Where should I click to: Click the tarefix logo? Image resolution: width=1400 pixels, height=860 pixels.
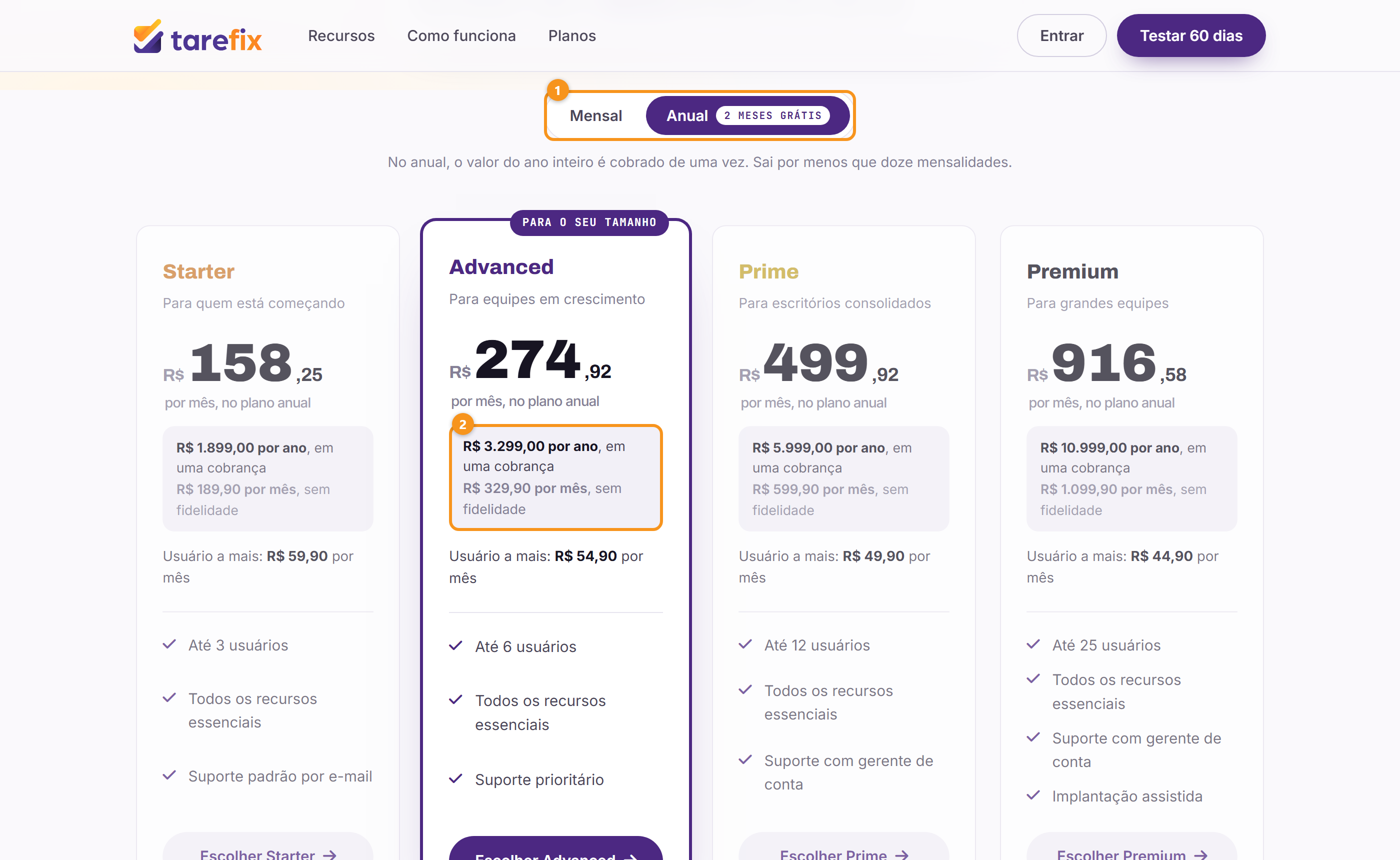point(197,36)
